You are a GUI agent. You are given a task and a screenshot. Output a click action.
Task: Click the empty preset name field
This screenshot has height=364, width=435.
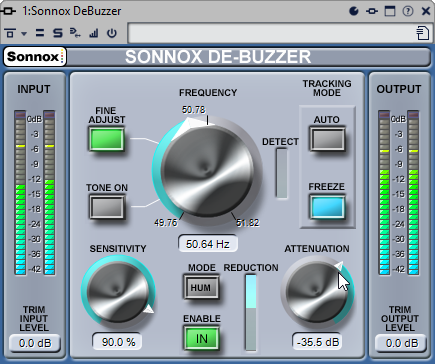click(272, 33)
